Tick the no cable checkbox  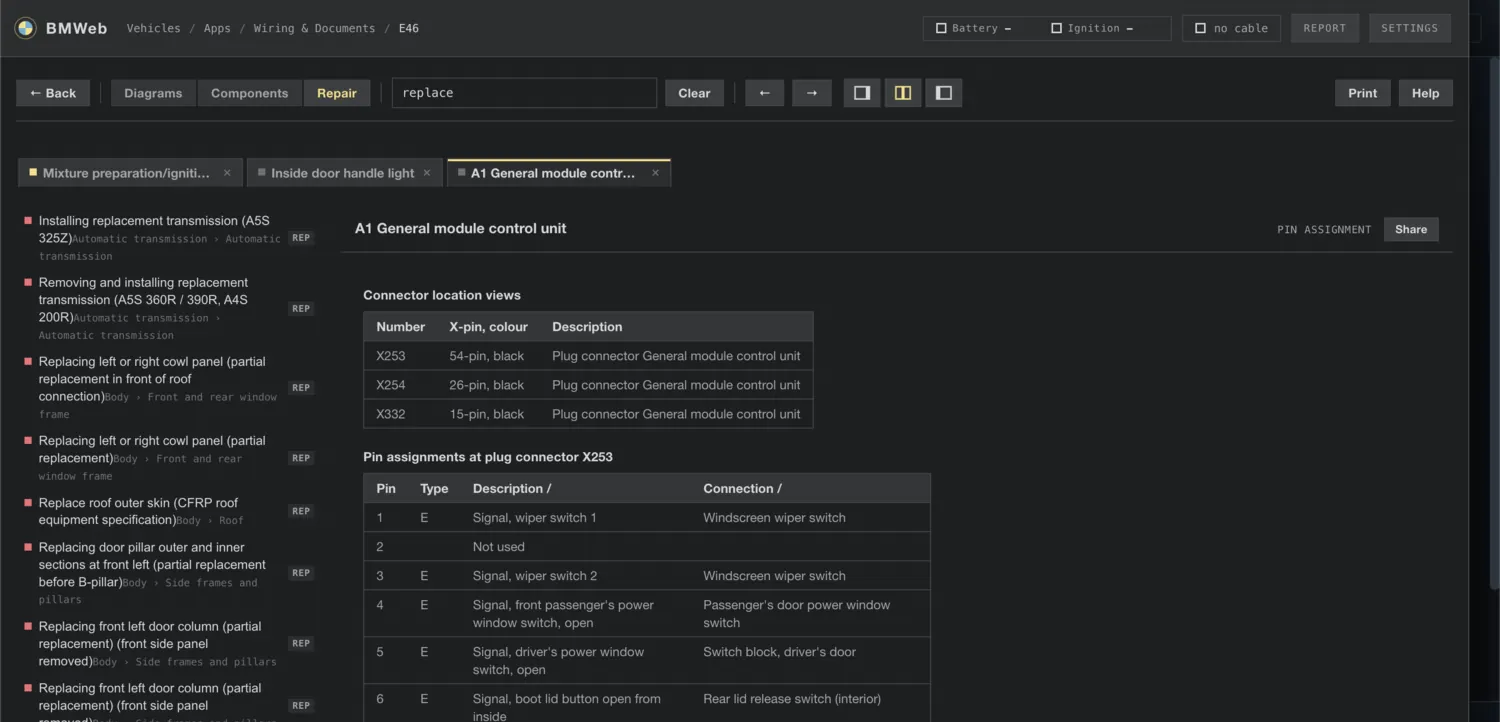tap(1201, 29)
